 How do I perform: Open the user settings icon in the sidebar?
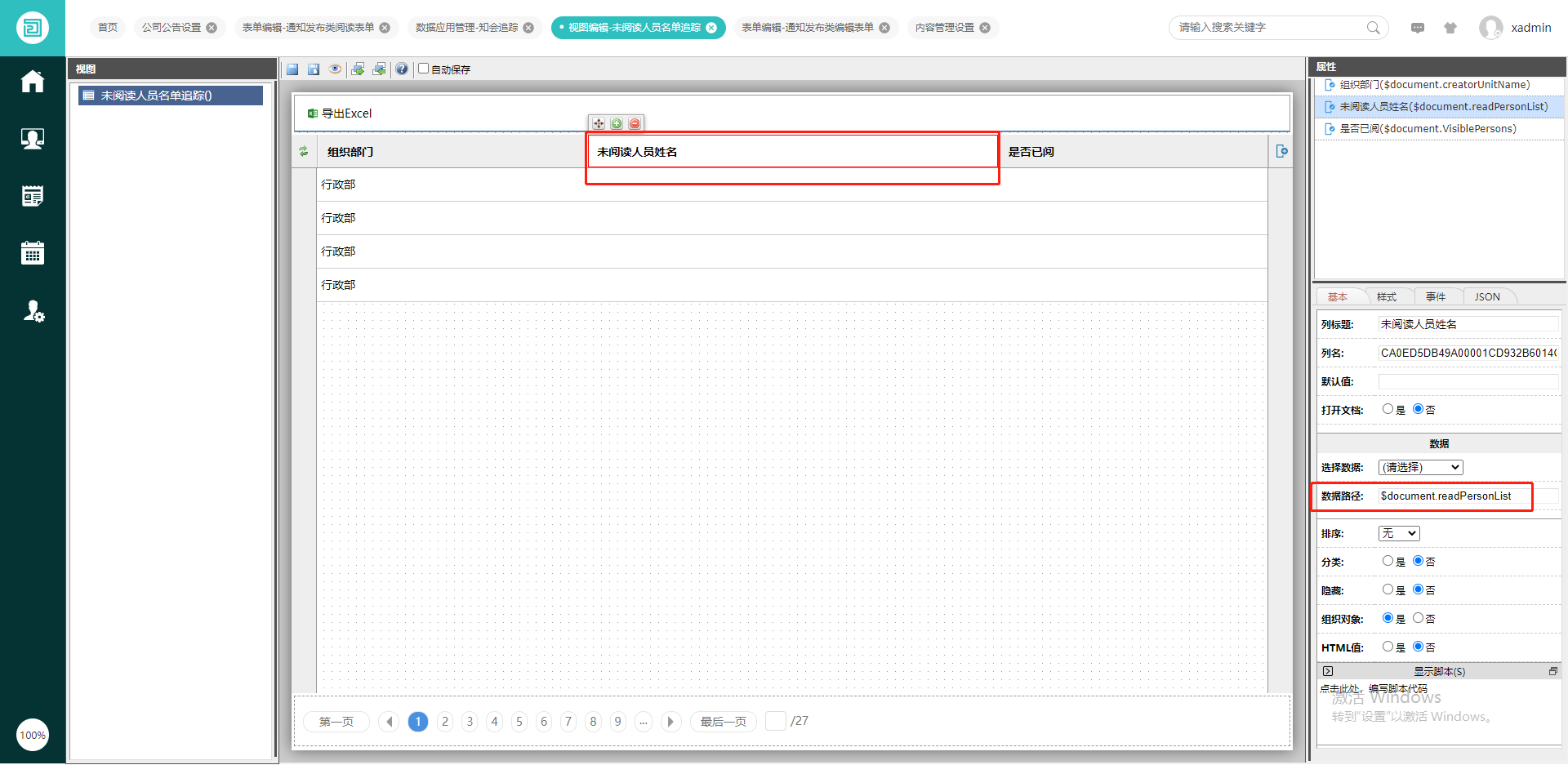click(x=33, y=311)
